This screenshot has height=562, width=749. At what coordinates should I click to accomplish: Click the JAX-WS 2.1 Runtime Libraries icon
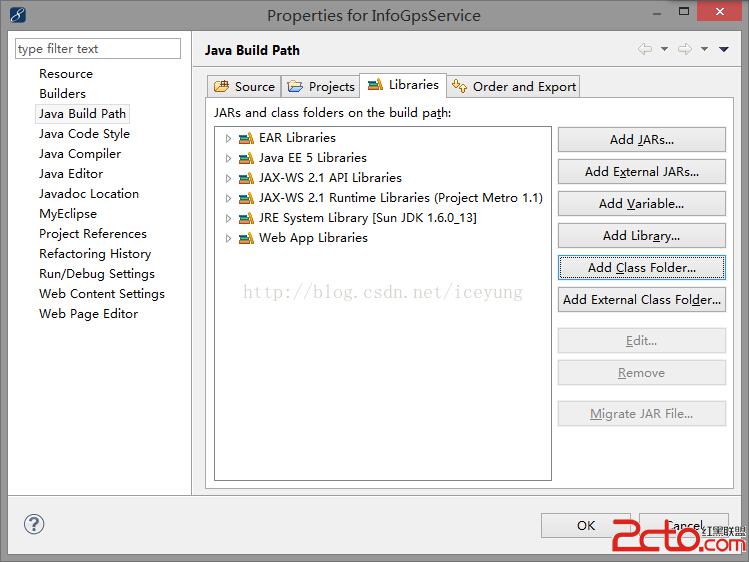pos(246,199)
